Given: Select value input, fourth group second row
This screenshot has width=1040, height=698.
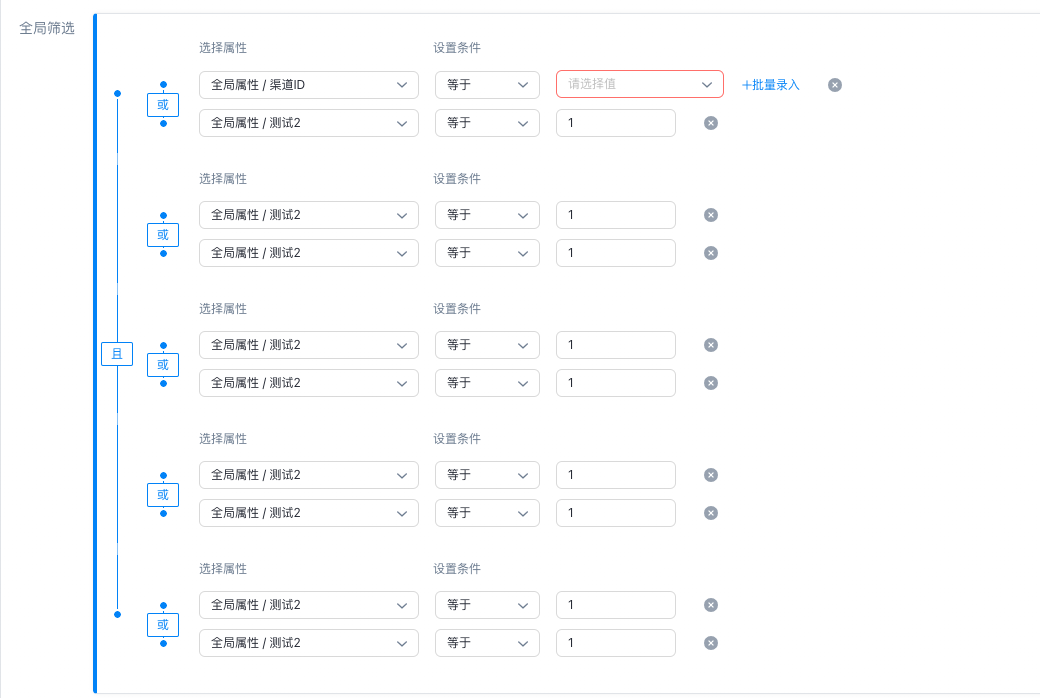Looking at the screenshot, I should pos(616,513).
